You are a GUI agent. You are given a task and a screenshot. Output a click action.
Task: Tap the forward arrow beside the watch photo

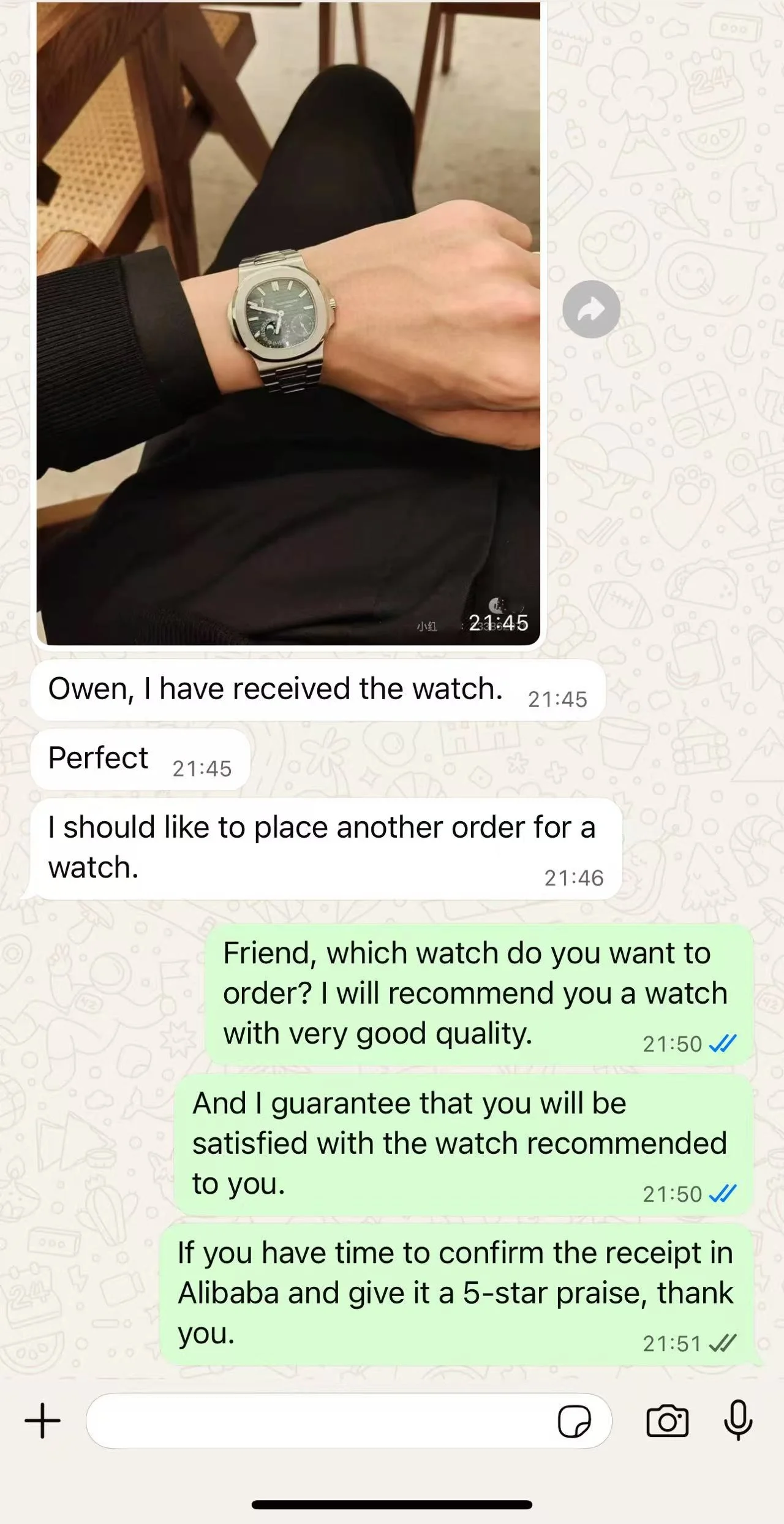(x=591, y=309)
